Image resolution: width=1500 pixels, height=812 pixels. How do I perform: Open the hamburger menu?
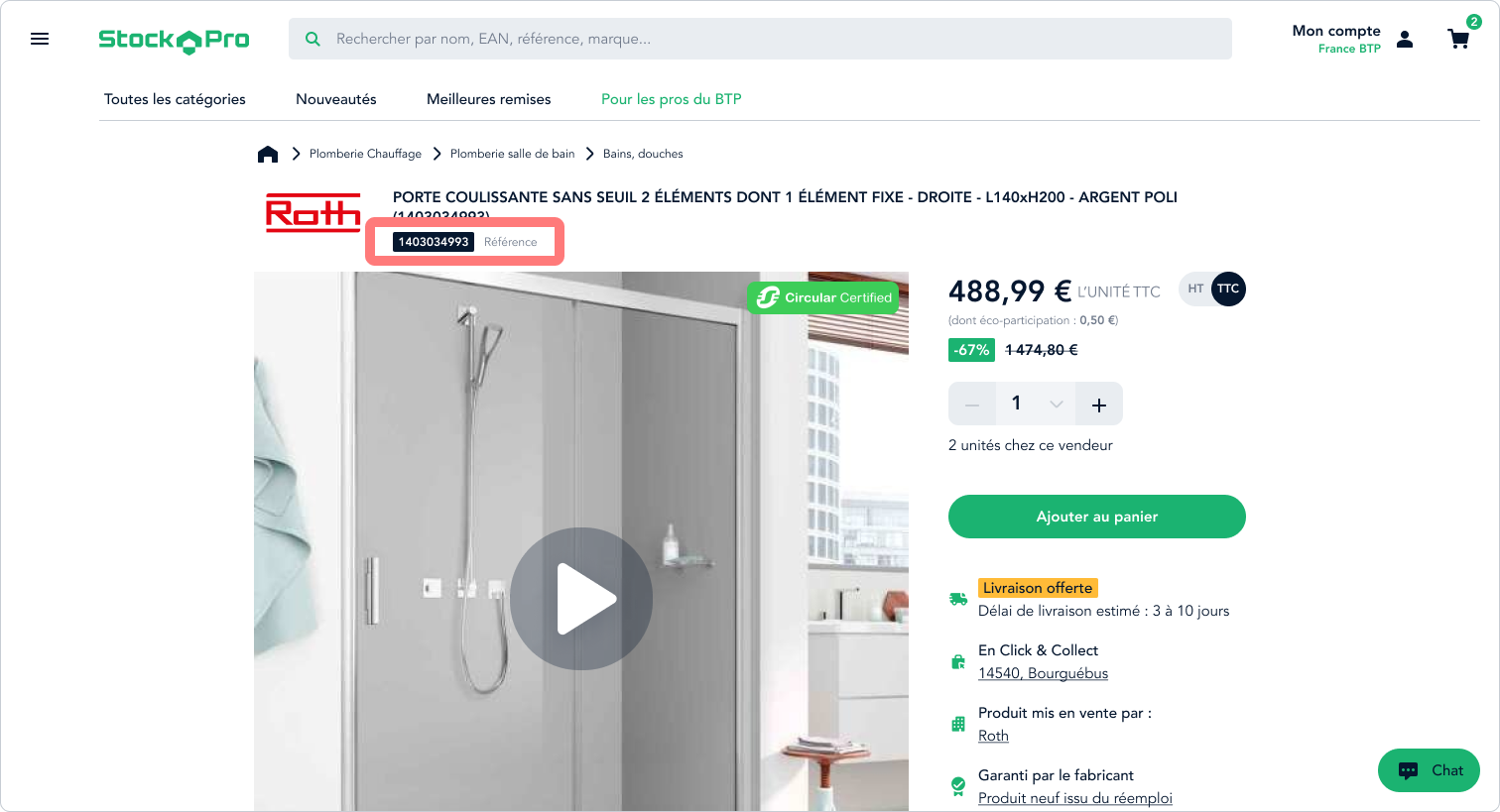(40, 39)
